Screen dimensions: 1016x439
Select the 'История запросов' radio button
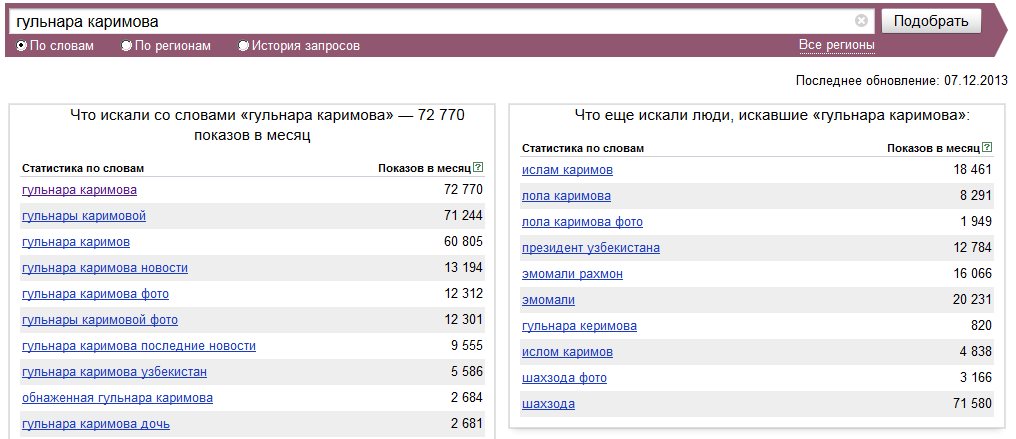pyautogui.click(x=244, y=46)
